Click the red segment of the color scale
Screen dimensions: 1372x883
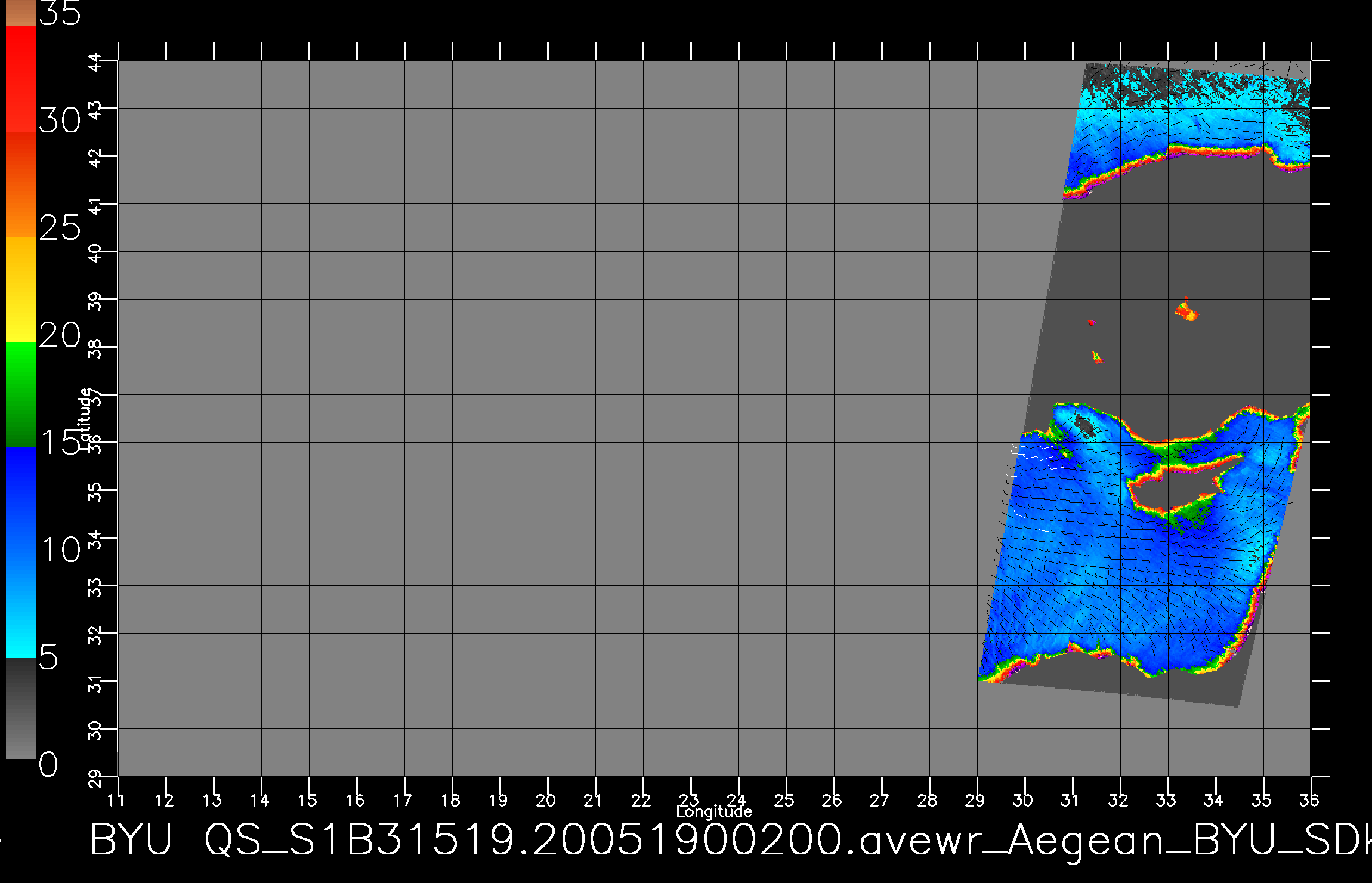[x=20, y=79]
